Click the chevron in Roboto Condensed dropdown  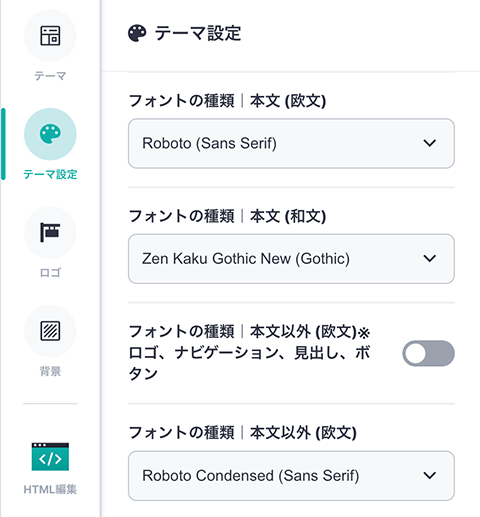point(430,476)
